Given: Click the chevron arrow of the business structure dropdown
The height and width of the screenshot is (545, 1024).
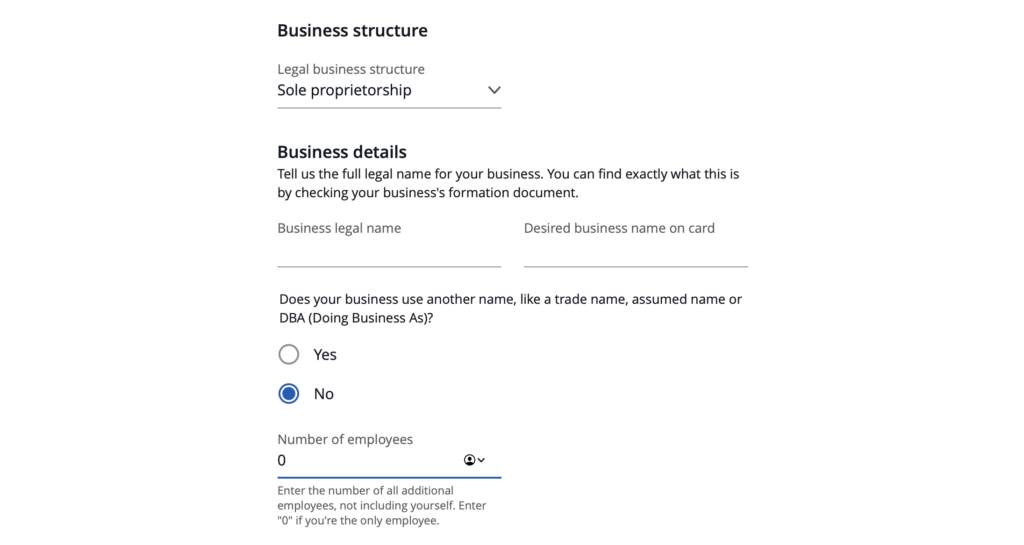Looking at the screenshot, I should (x=494, y=90).
